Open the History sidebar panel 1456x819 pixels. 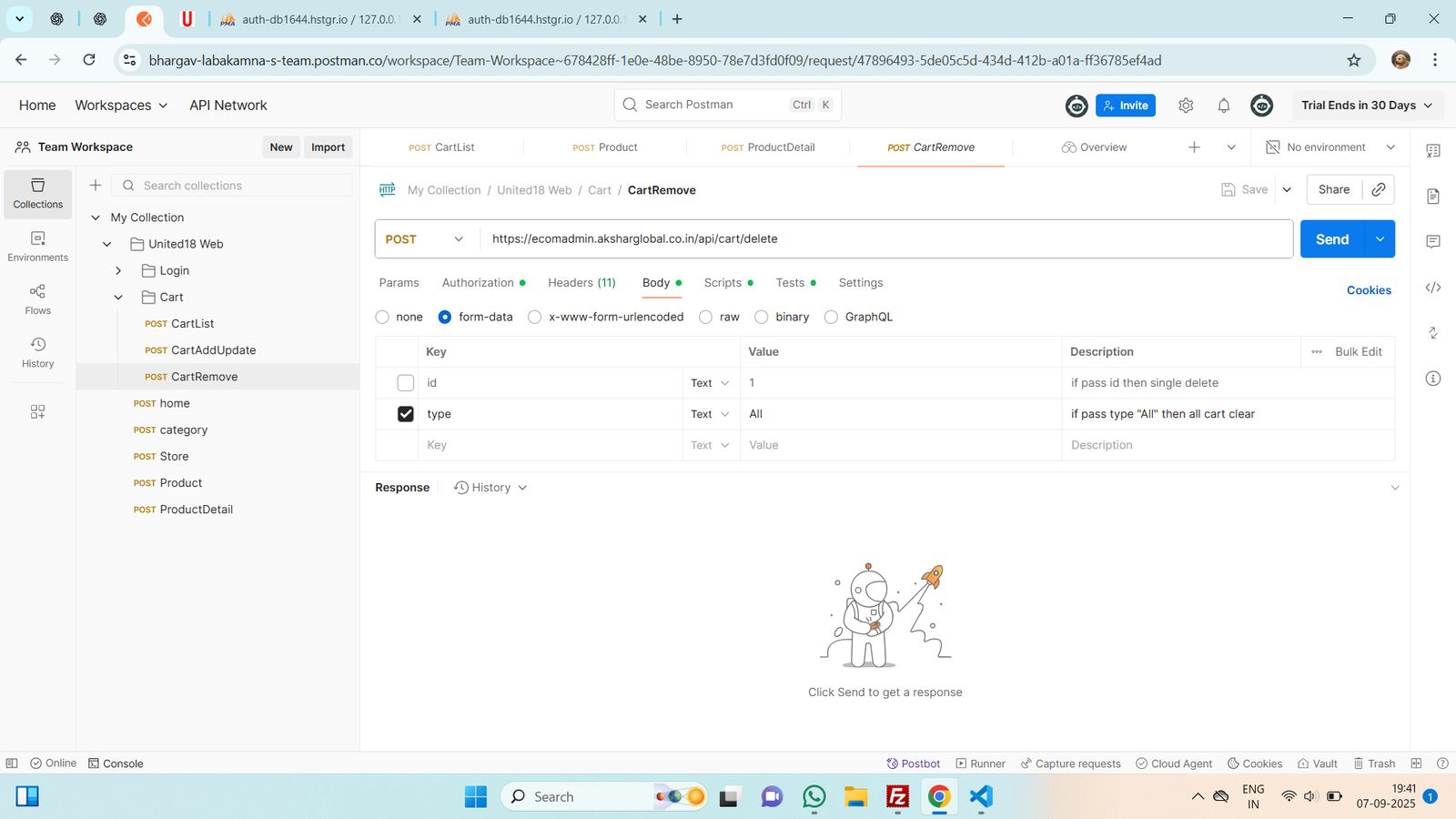37,352
